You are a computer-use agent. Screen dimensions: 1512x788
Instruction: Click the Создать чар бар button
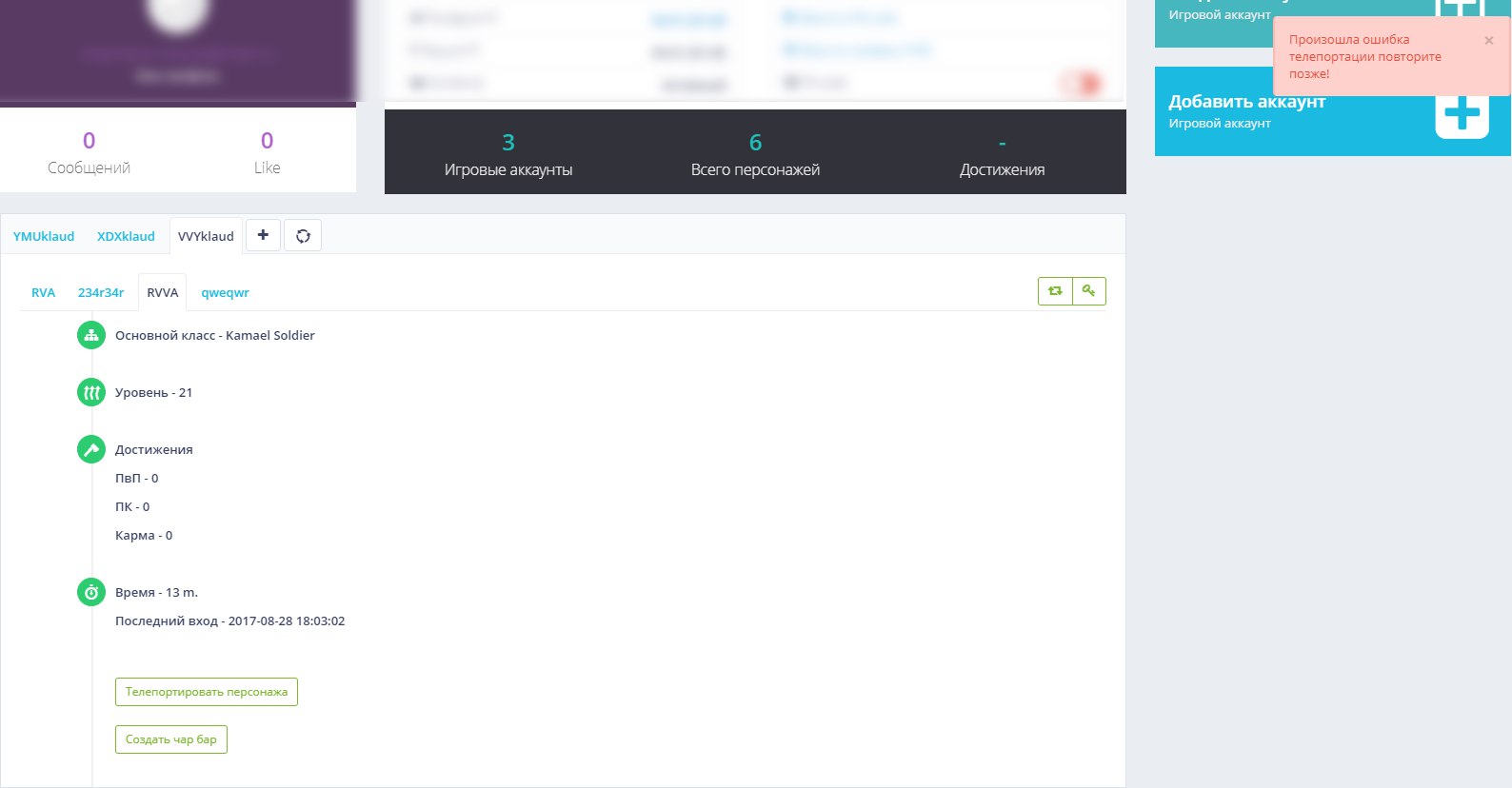[x=171, y=739]
